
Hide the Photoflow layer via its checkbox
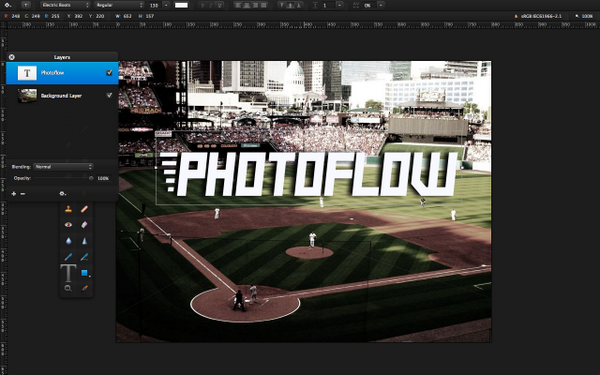[x=109, y=72]
